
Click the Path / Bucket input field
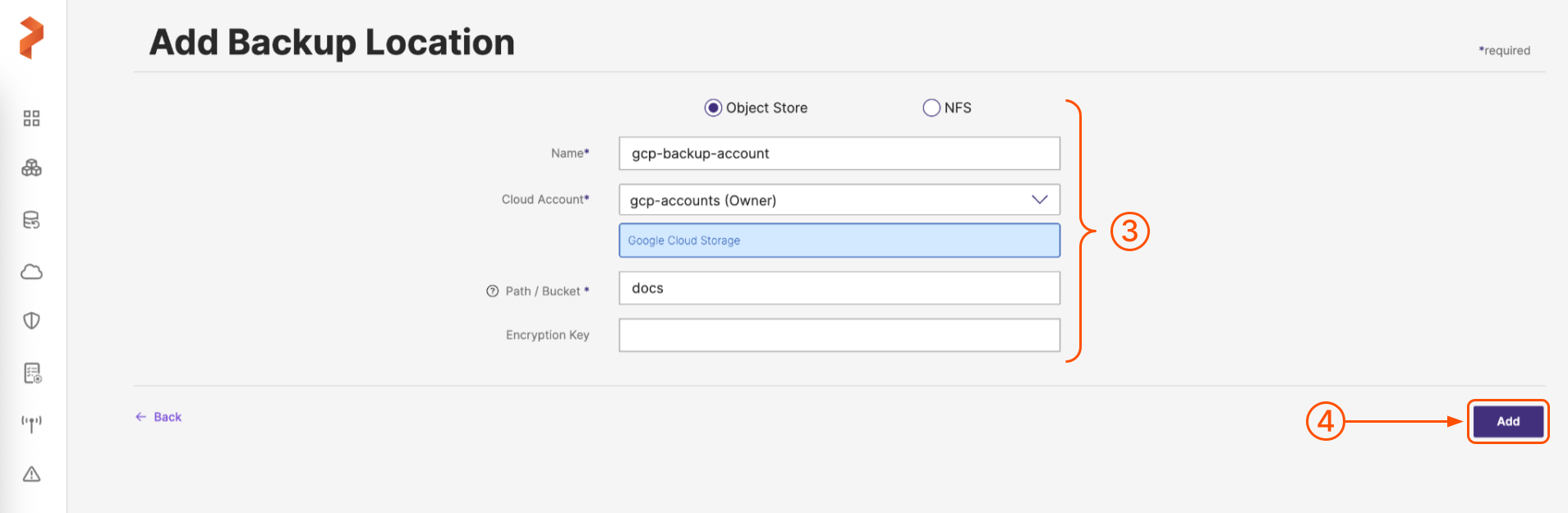pos(839,288)
